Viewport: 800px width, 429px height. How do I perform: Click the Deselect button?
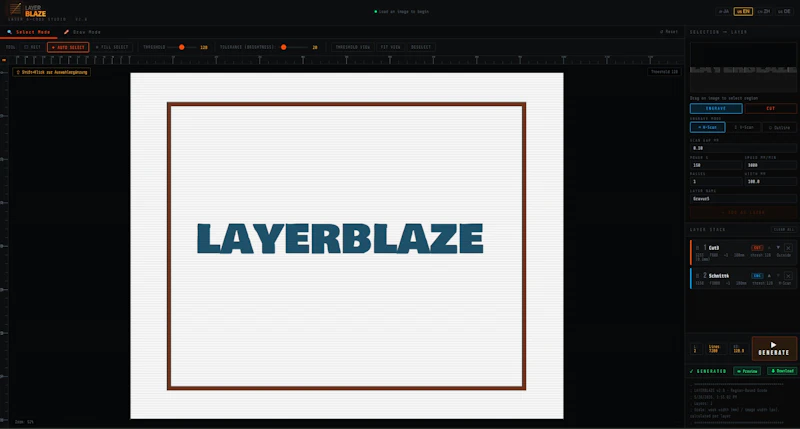pyautogui.click(x=421, y=47)
